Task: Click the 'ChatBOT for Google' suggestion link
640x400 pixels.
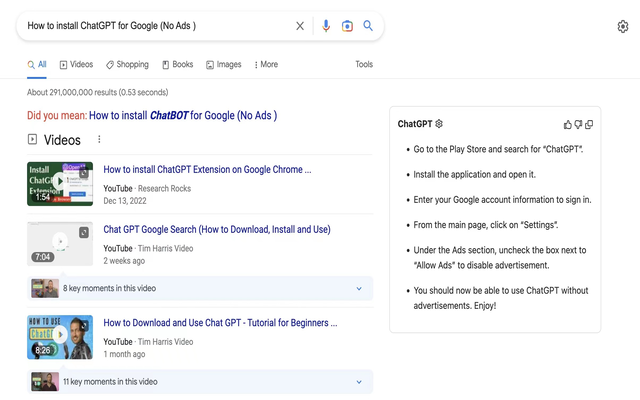Action: click(x=183, y=116)
